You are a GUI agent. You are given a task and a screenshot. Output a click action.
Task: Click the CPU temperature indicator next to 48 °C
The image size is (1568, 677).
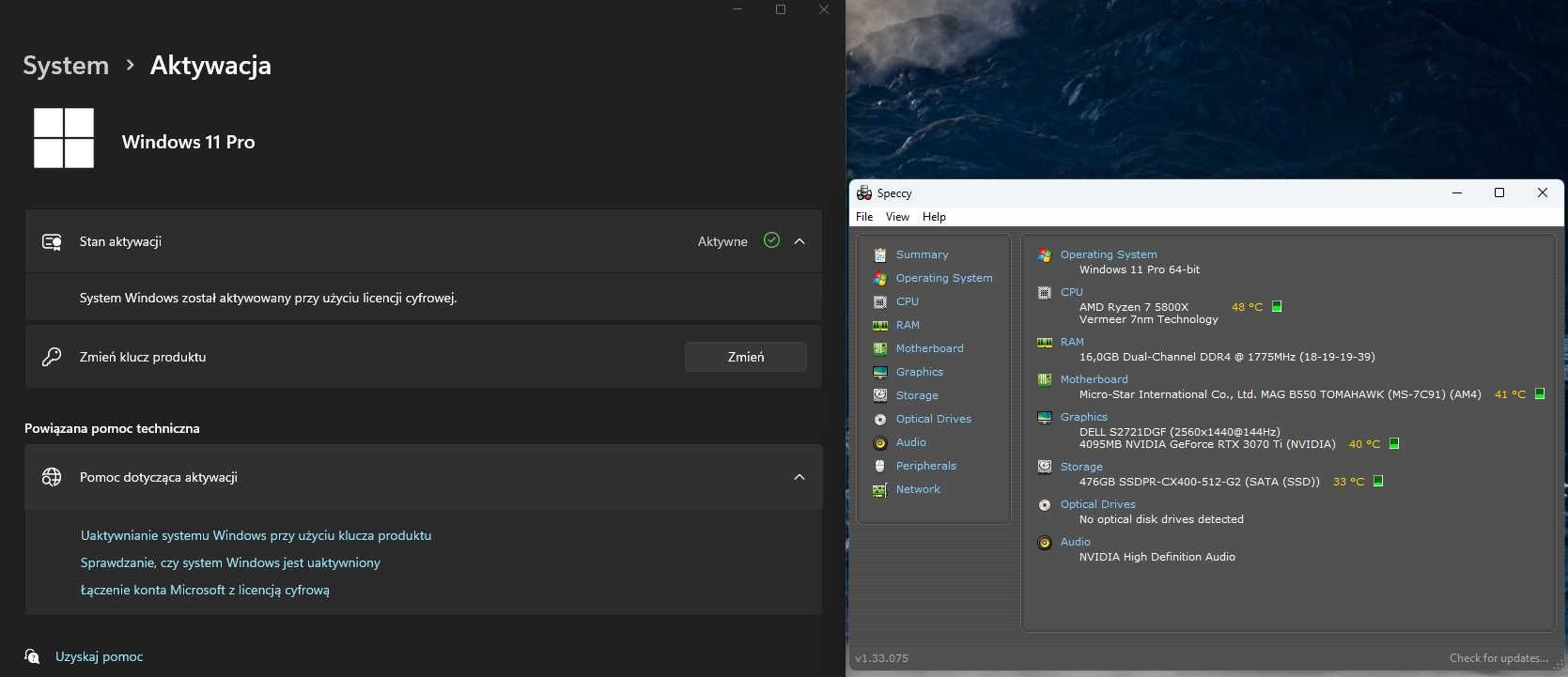coord(1277,306)
